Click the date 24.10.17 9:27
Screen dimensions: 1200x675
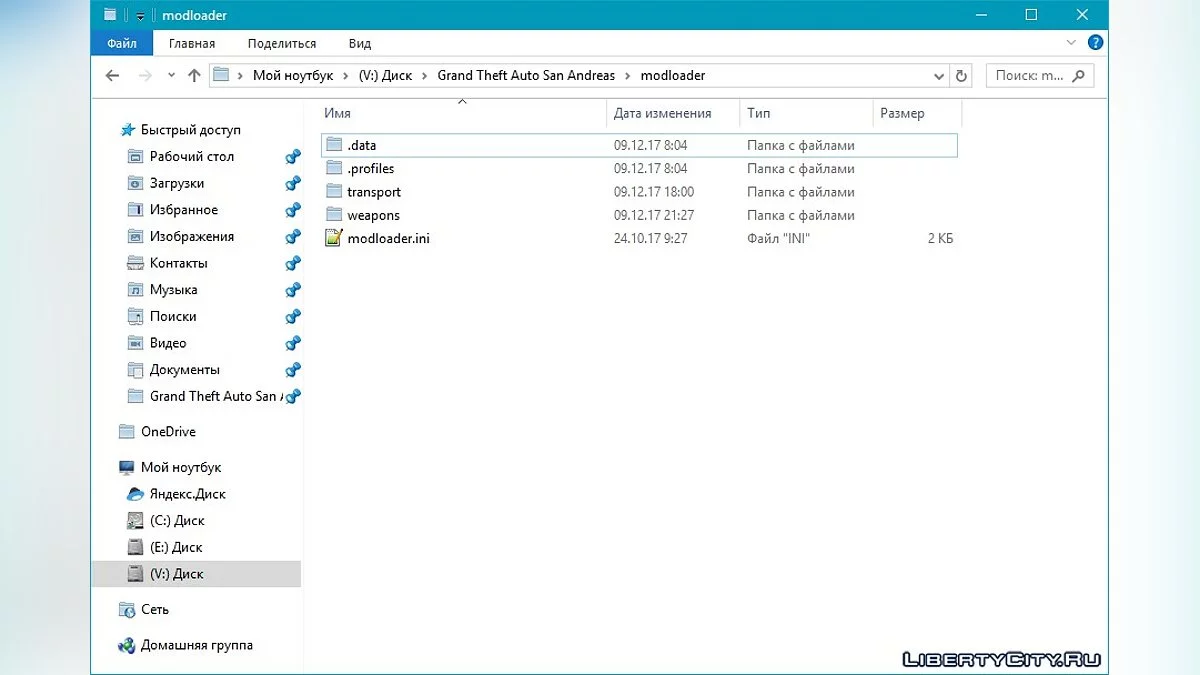coord(651,239)
